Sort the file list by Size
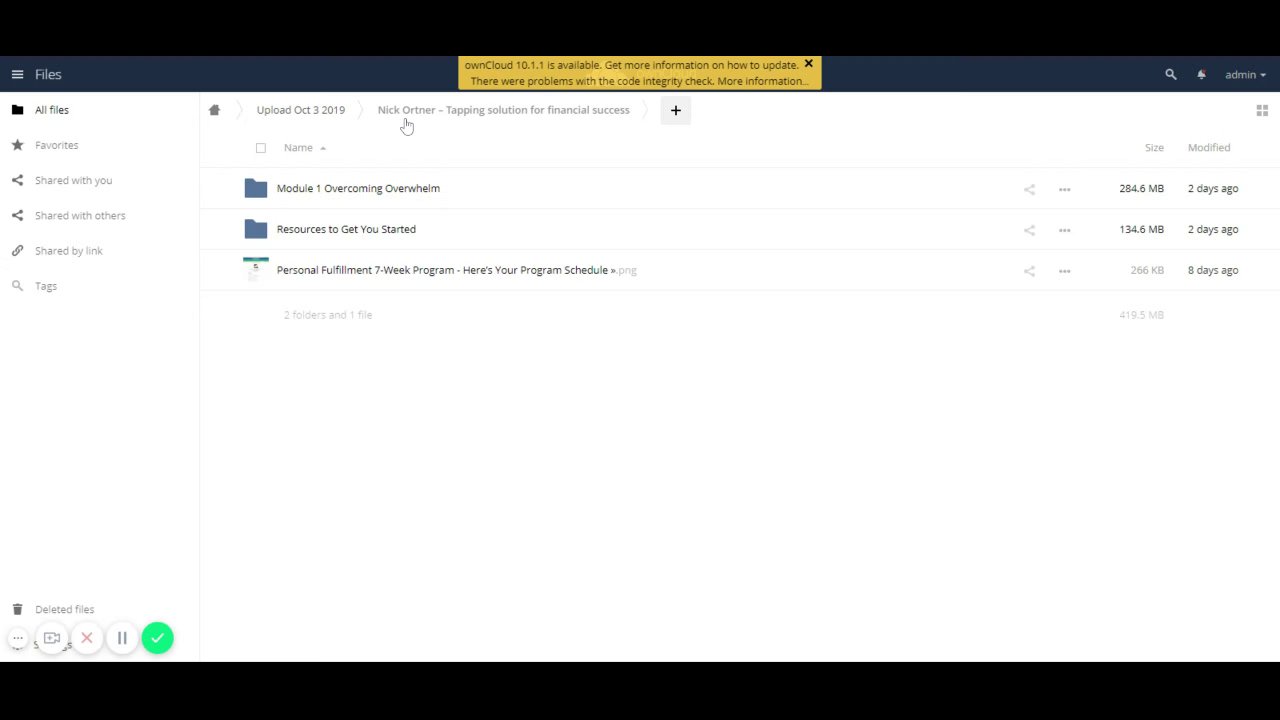 pos(1154,147)
